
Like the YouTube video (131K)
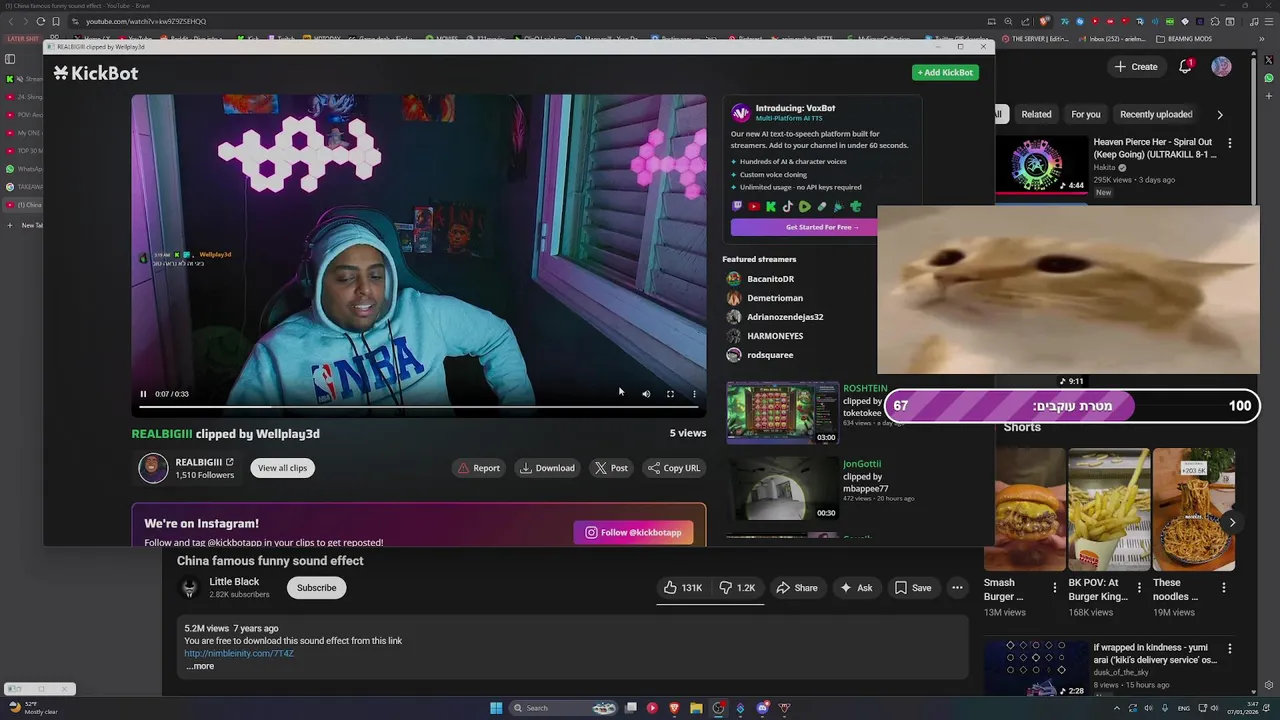(681, 588)
